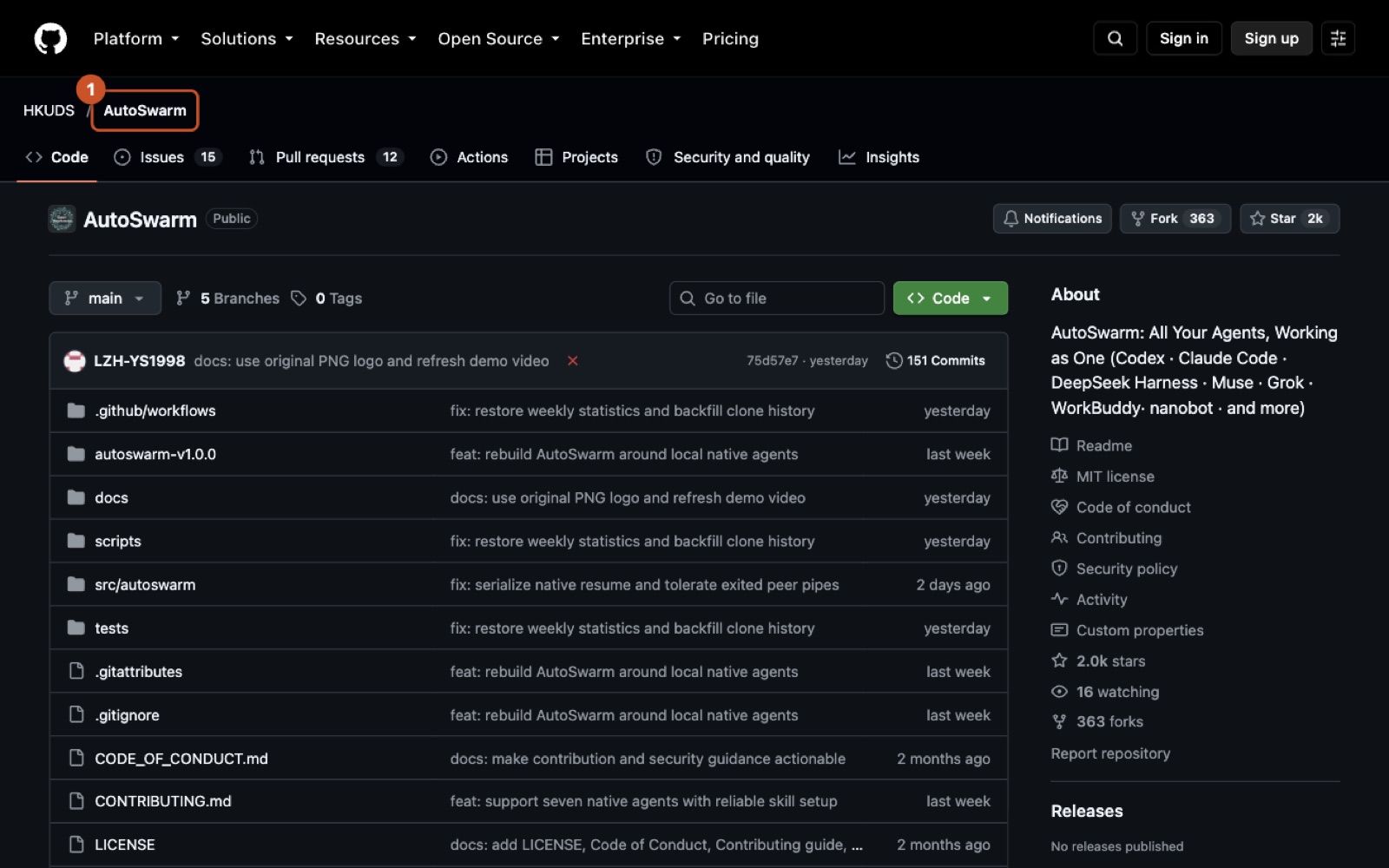Viewport: 1389px width, 868px height.
Task: Click the HKUDS owner link
Action: click(x=49, y=110)
